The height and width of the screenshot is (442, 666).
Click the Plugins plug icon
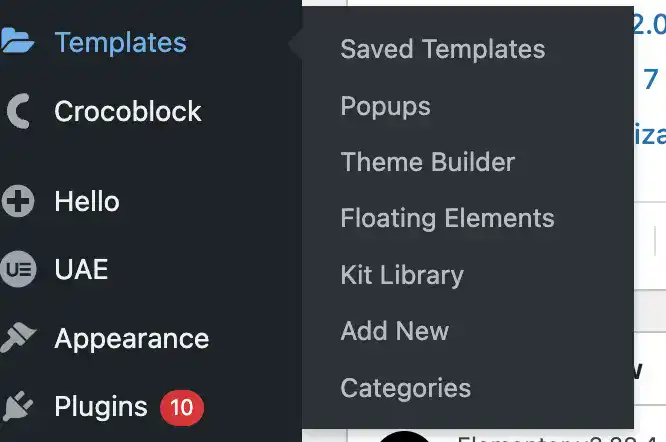pyautogui.click(x=17, y=406)
